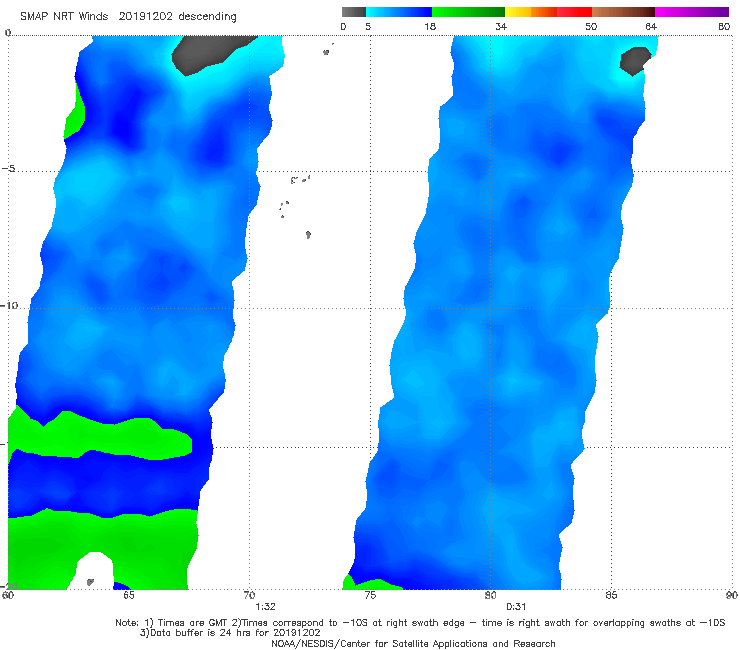Click the color scale value '50'
Image resolution: width=740 pixels, height=650 pixels.
(591, 26)
